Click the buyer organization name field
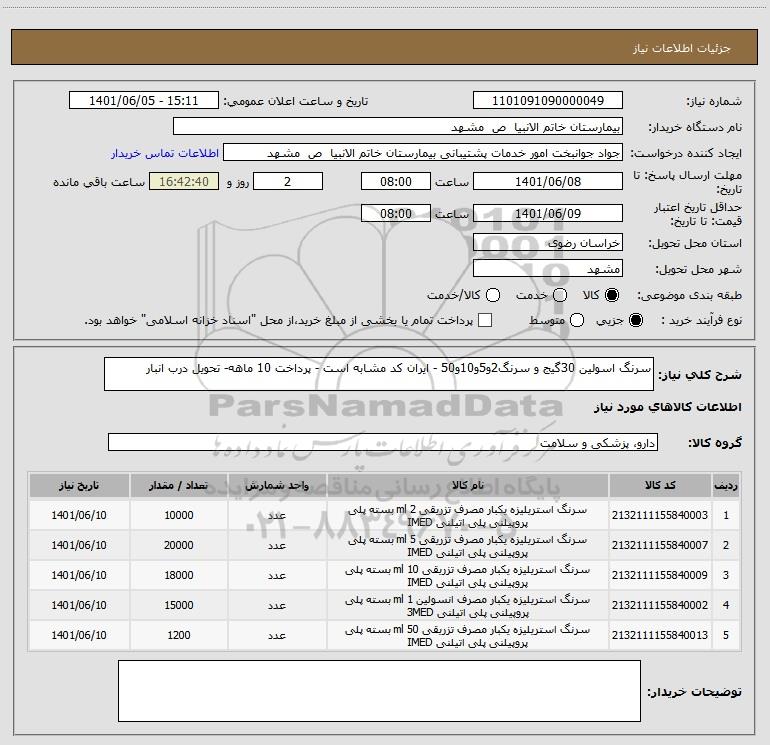Viewport: 770px width, 745px height. [x=398, y=126]
